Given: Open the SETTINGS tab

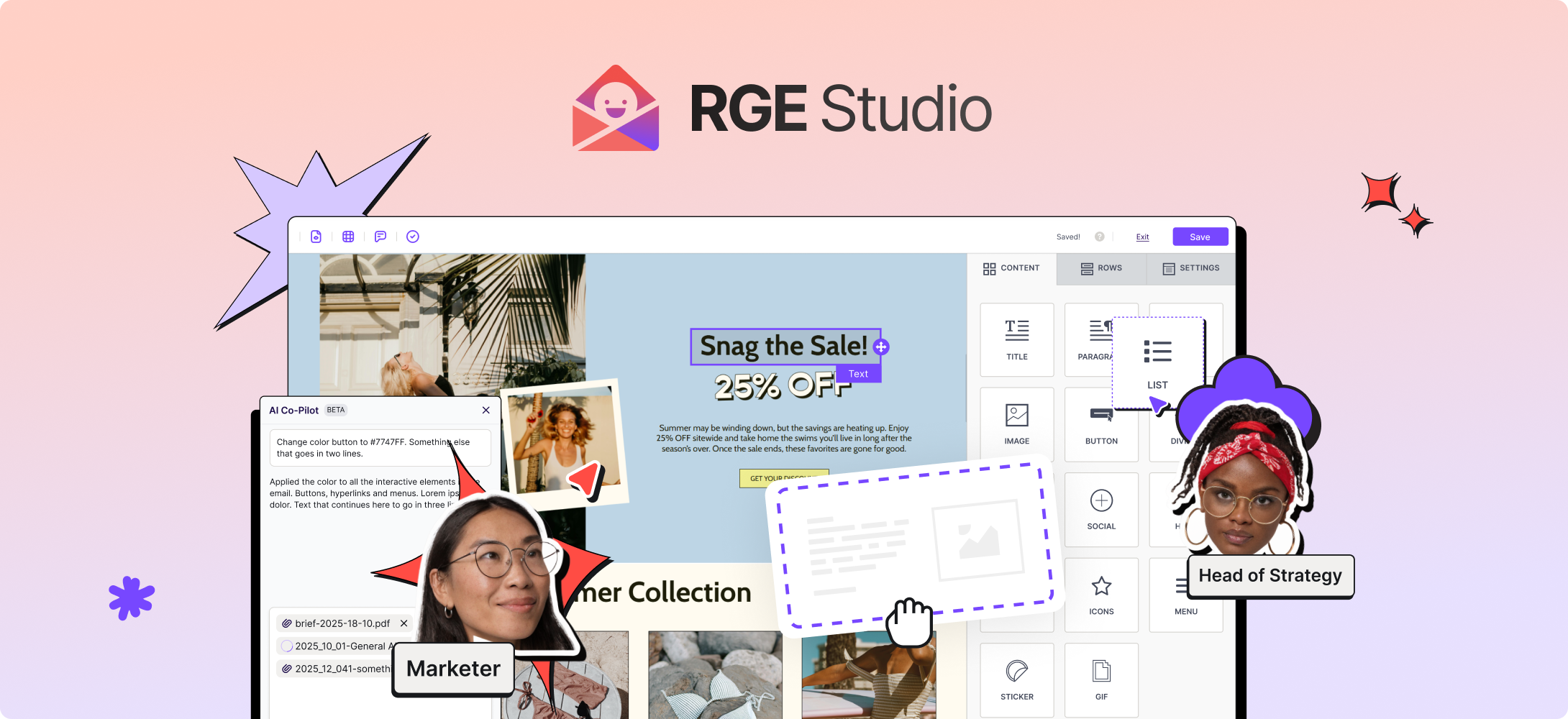Looking at the screenshot, I should point(1191,268).
